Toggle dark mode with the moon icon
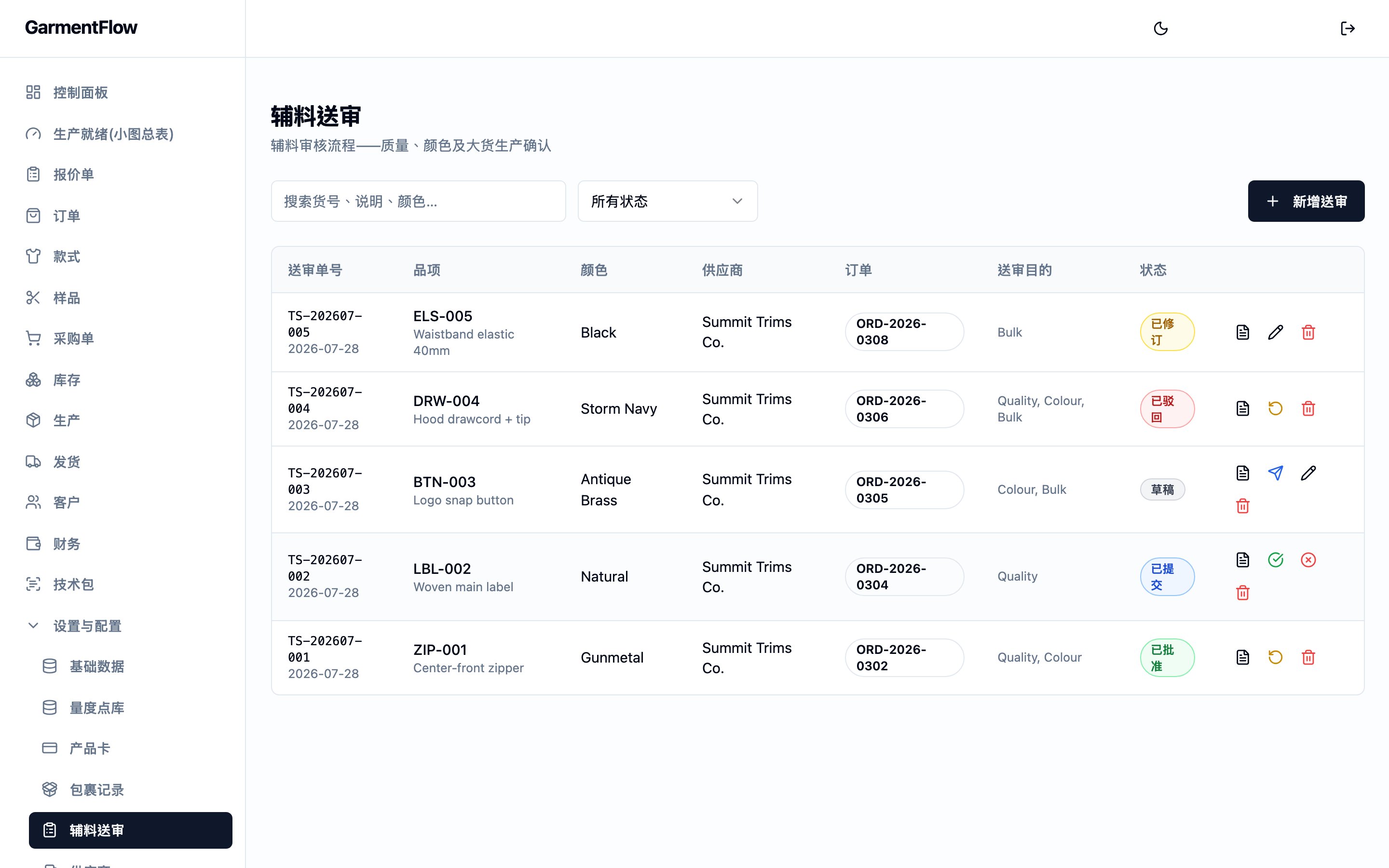Viewport: 1389px width, 868px height. coord(1160,29)
